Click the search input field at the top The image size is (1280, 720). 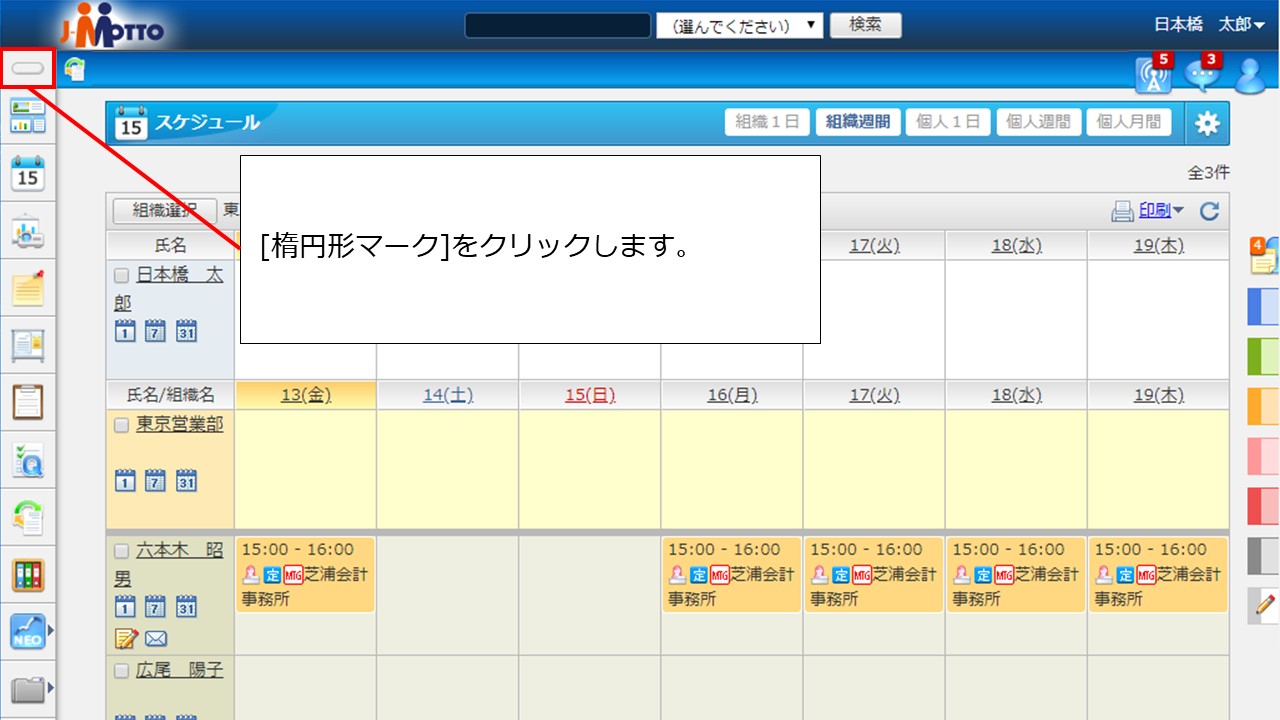(x=556, y=25)
